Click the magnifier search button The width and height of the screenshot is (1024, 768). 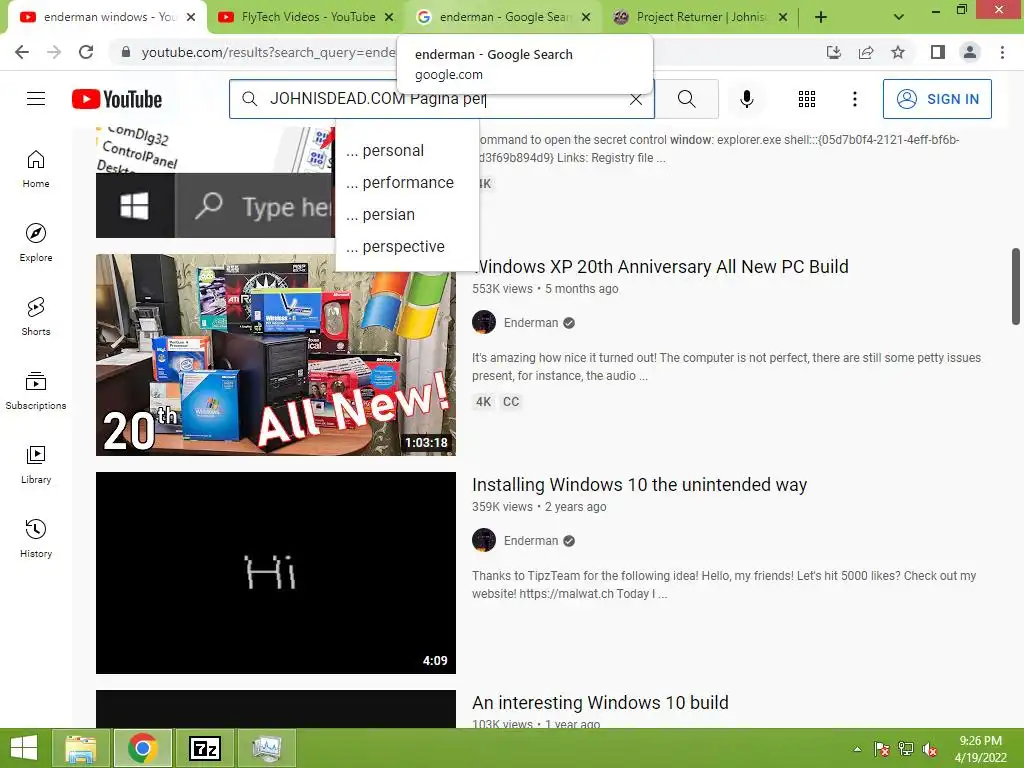click(686, 99)
